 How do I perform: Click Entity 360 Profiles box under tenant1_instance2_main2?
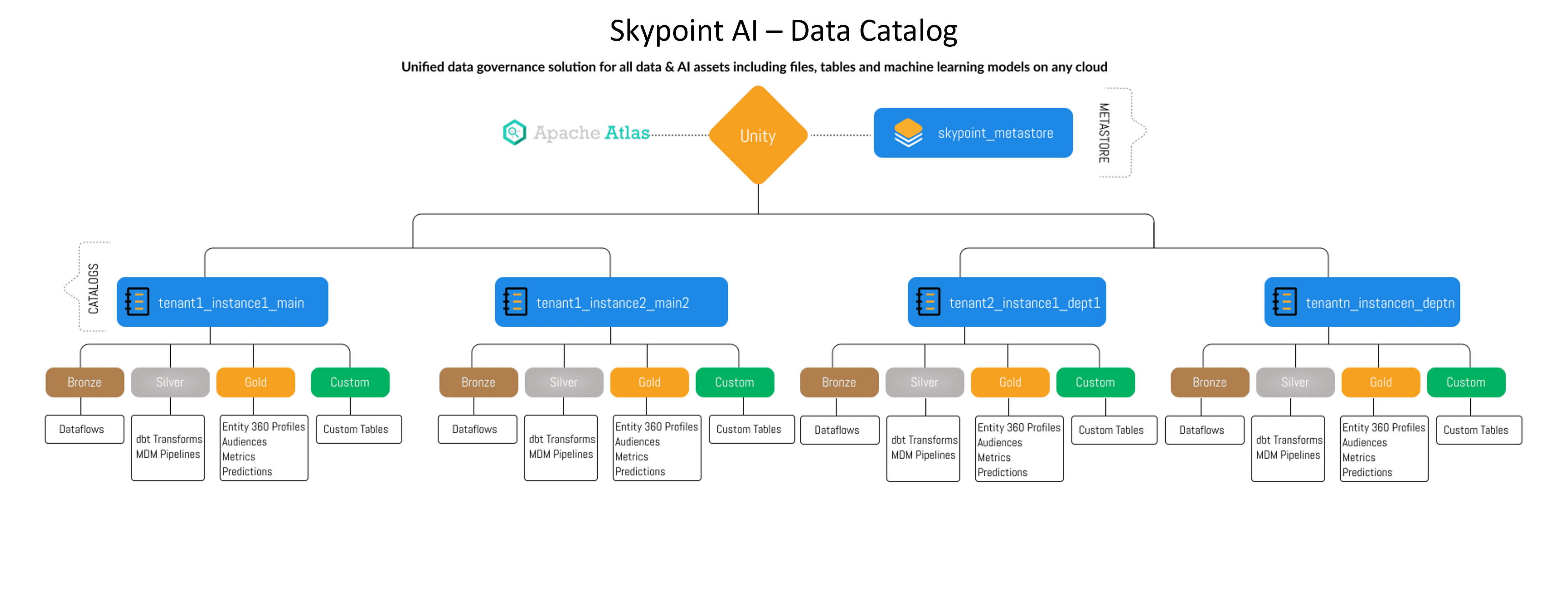(x=657, y=447)
